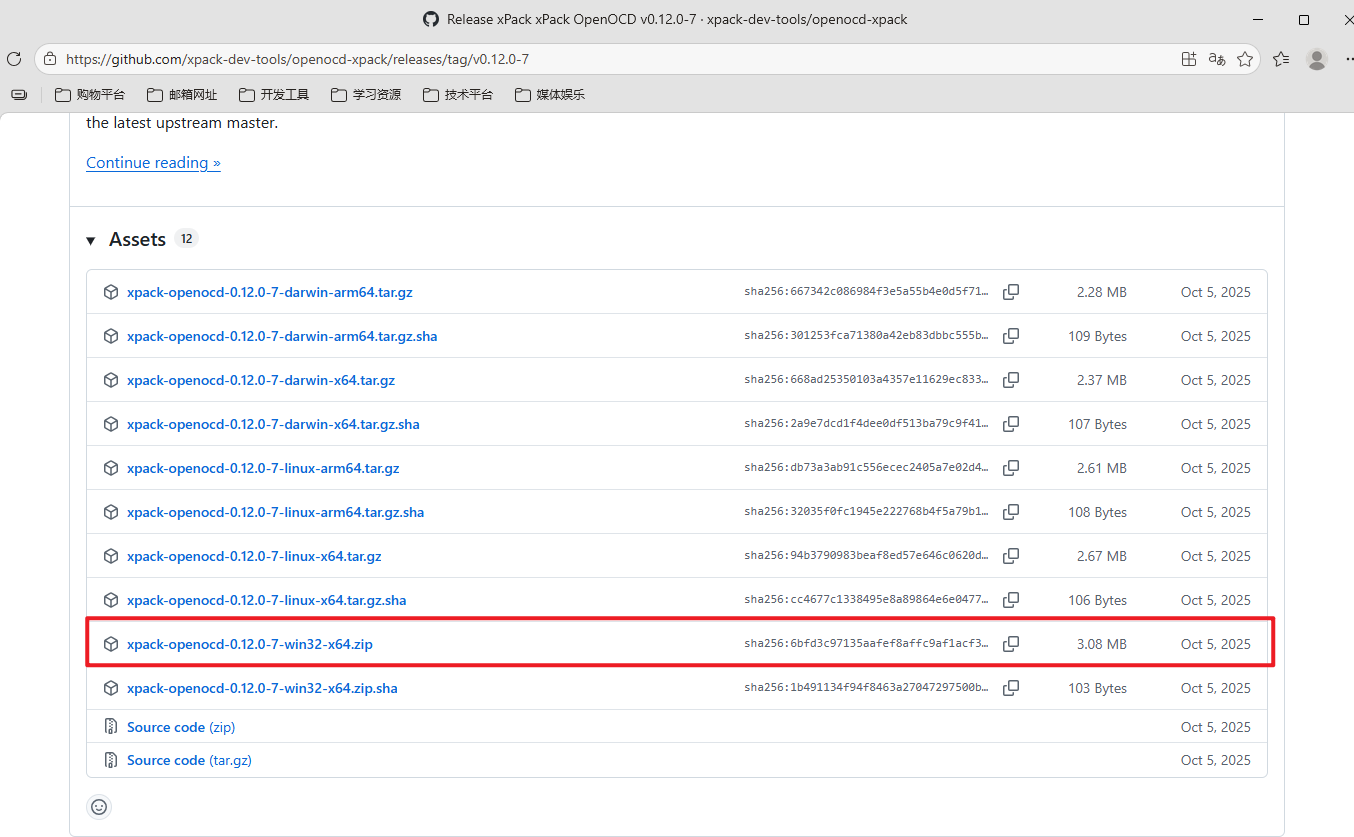Click file-zip icon beside Source code (tar.gz)
1354x837 pixels.
tap(111, 760)
